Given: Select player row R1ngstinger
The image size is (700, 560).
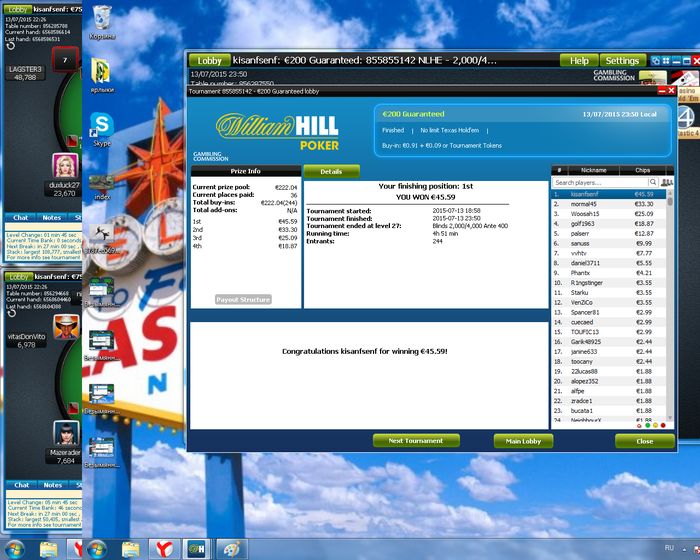Looking at the screenshot, I should (x=609, y=283).
